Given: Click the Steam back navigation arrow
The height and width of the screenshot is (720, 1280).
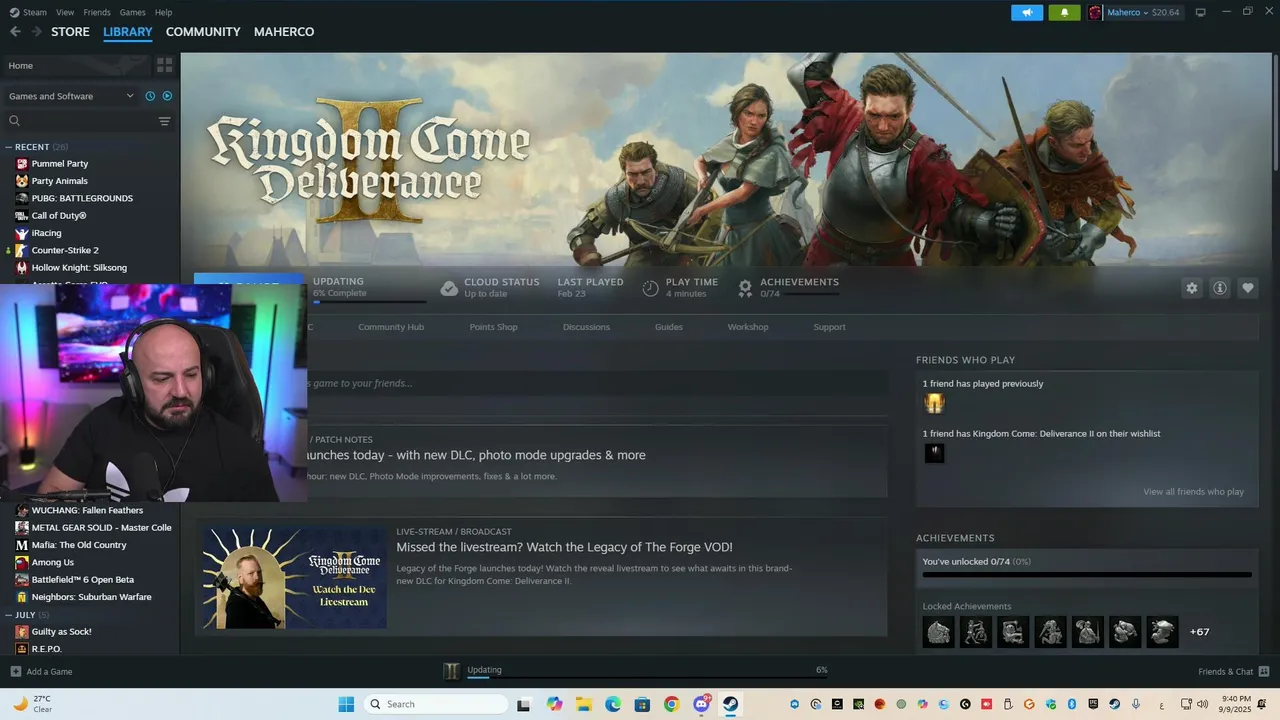Looking at the screenshot, I should click(15, 32).
